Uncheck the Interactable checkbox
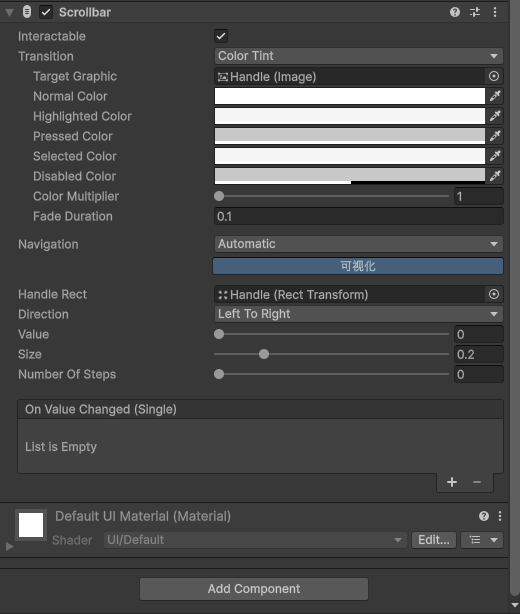 (x=221, y=36)
